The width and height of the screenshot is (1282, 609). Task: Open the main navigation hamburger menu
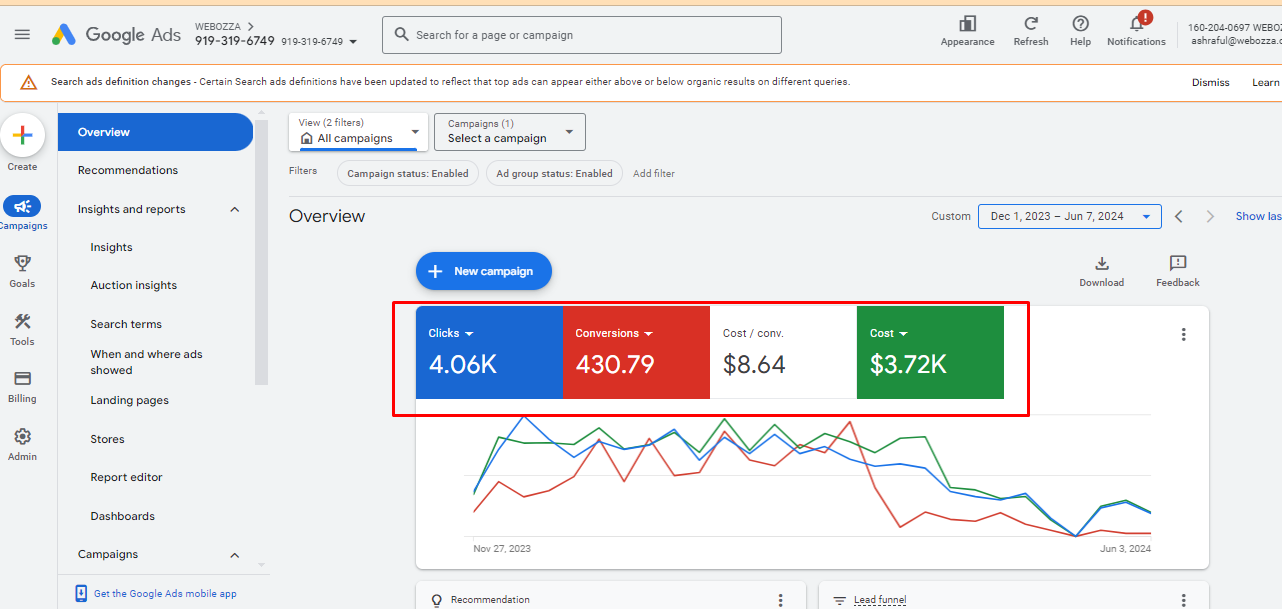click(22, 33)
